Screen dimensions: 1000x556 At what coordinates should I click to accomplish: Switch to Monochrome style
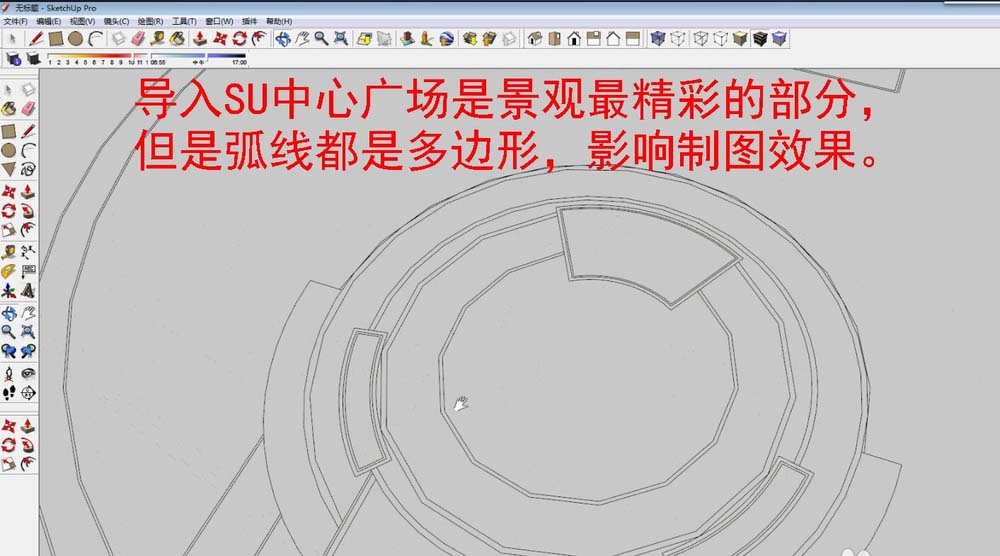[x=779, y=39]
